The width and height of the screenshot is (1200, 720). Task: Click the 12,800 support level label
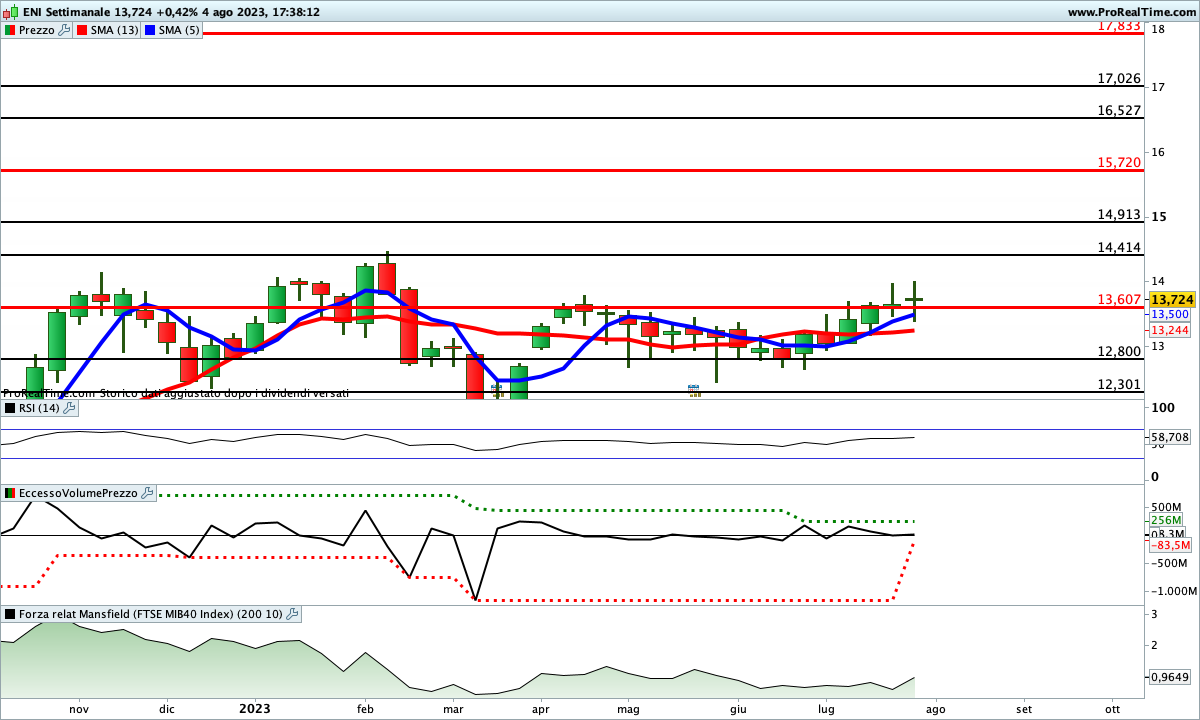pyautogui.click(x=1119, y=351)
